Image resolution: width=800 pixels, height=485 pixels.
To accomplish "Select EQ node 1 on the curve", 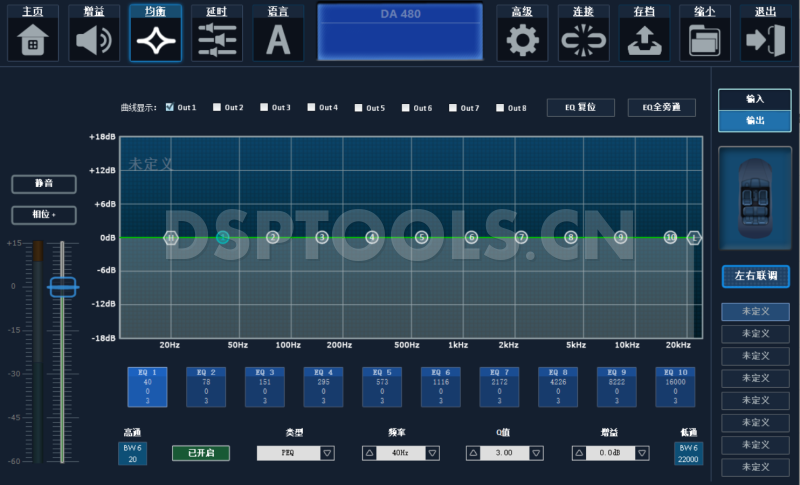I will tap(222, 237).
